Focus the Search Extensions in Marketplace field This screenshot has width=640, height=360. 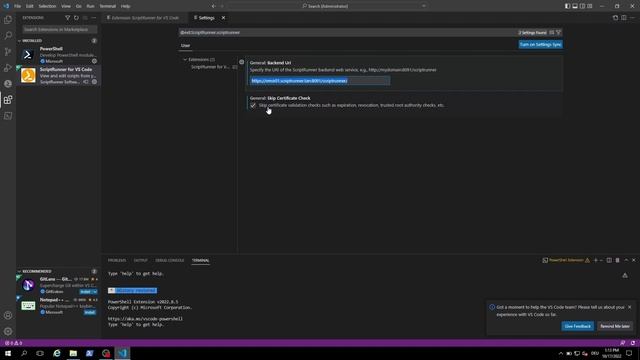point(60,29)
